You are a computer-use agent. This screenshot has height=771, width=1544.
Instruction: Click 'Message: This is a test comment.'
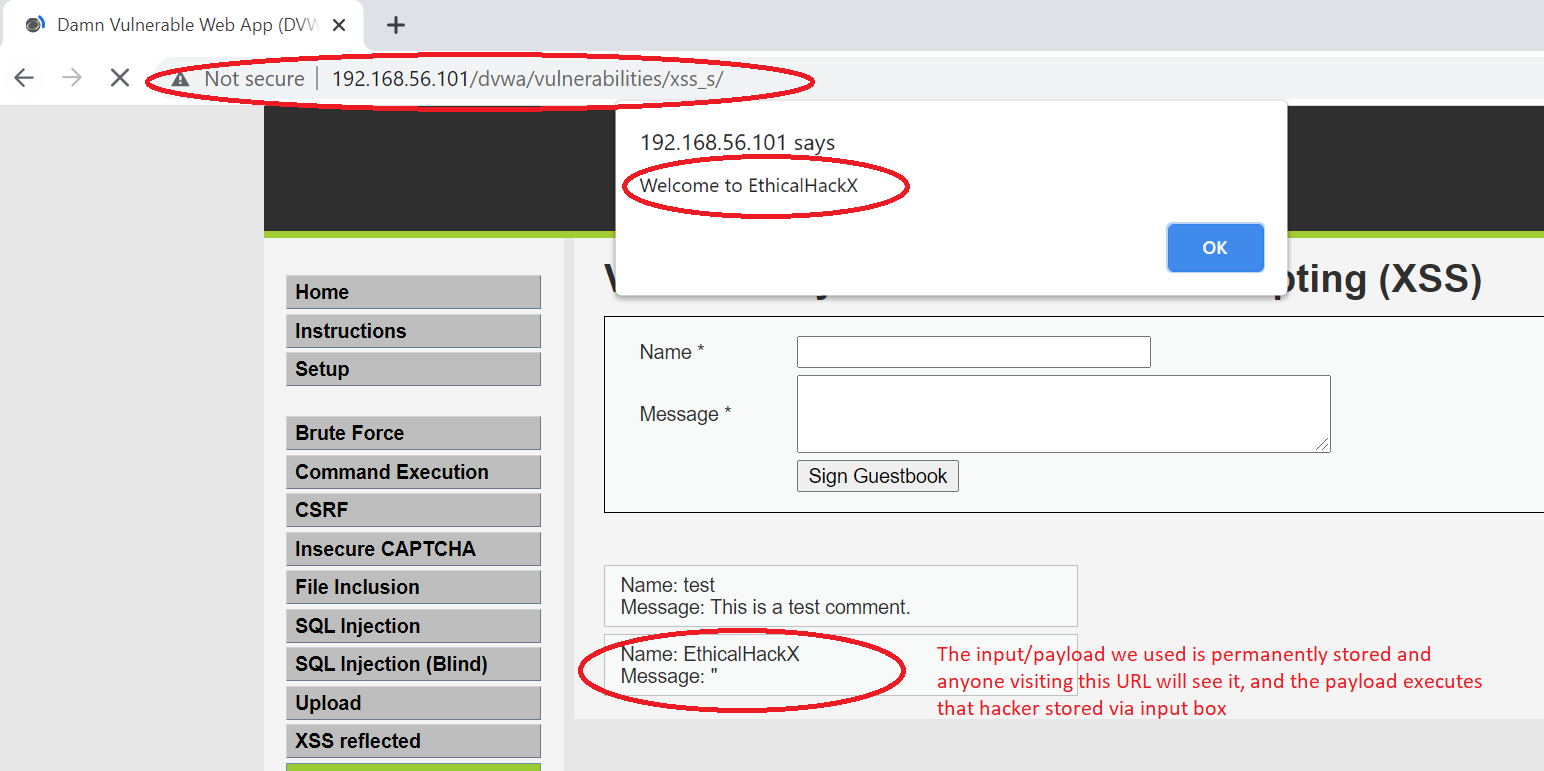(766, 607)
